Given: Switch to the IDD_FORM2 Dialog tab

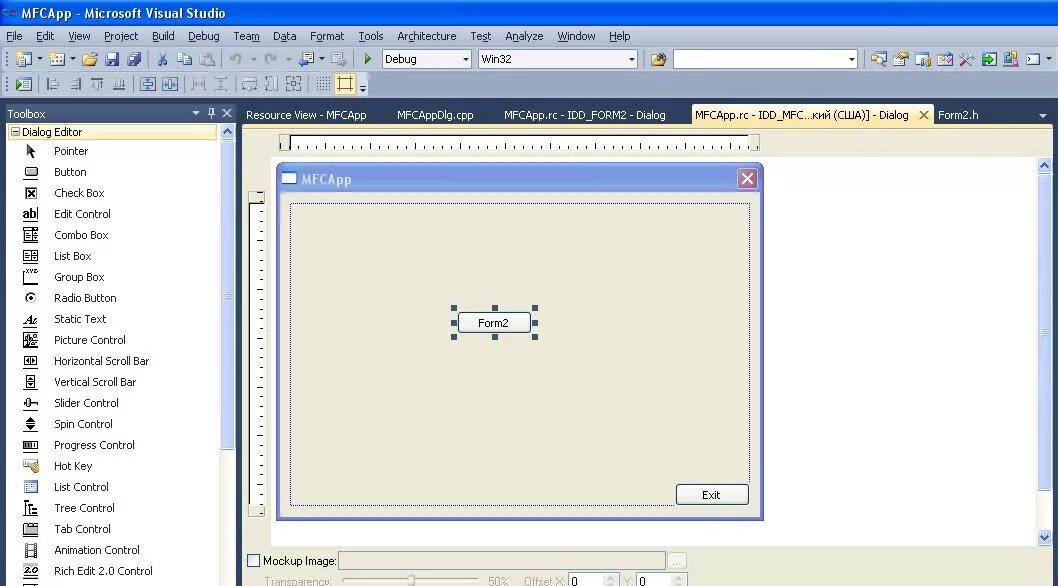Looking at the screenshot, I should pyautogui.click(x=584, y=115).
